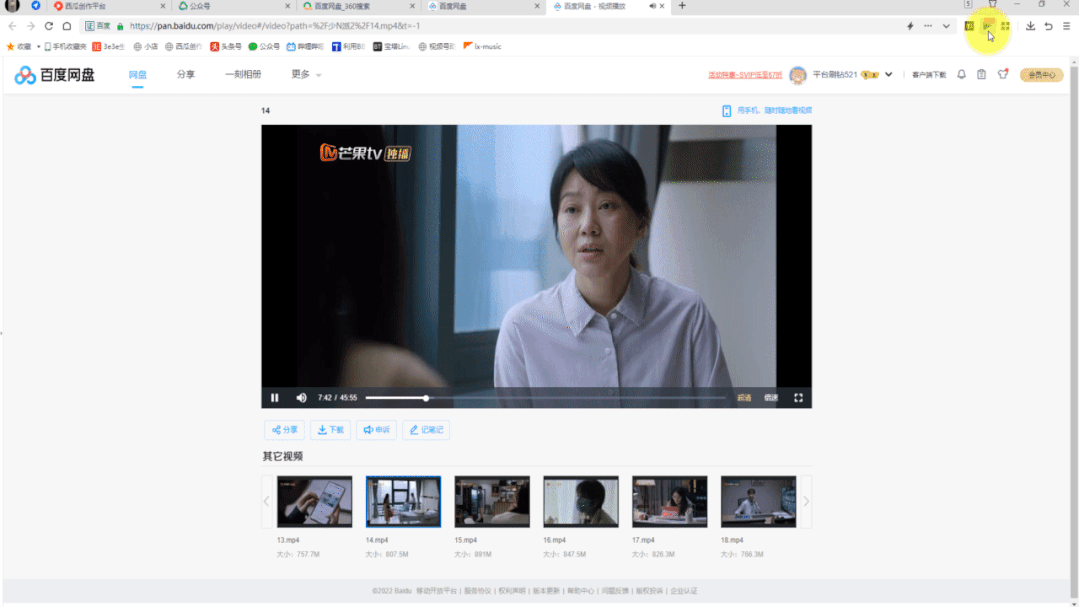1079x607 pixels.
Task: Select the highlighted 14.mp4 thumbnail
Action: coord(403,502)
